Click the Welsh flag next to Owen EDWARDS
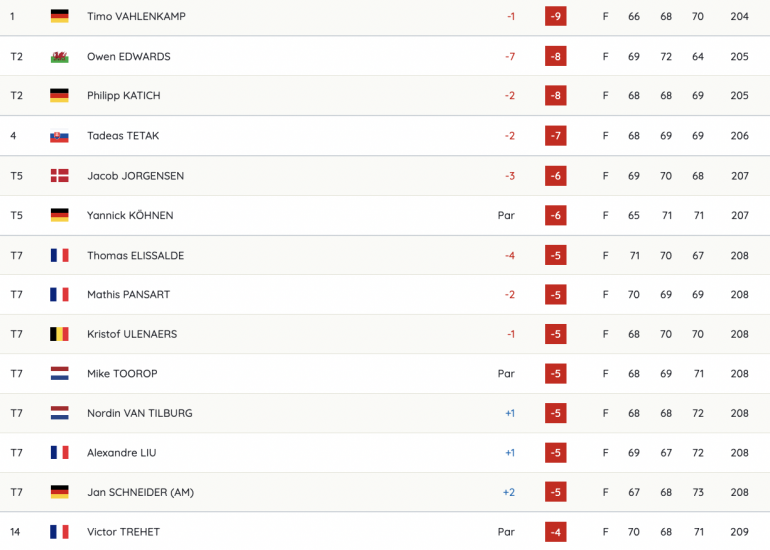 coord(59,56)
